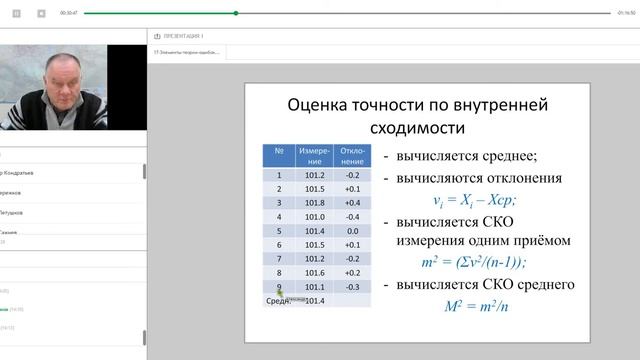Viewport: 640px width, 360px height.
Task: Click the text 'вычисляется среднее'
Action: pos(467,156)
